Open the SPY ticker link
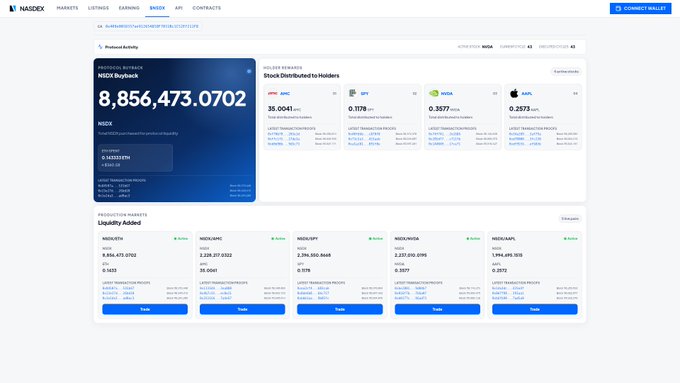 tap(365, 94)
